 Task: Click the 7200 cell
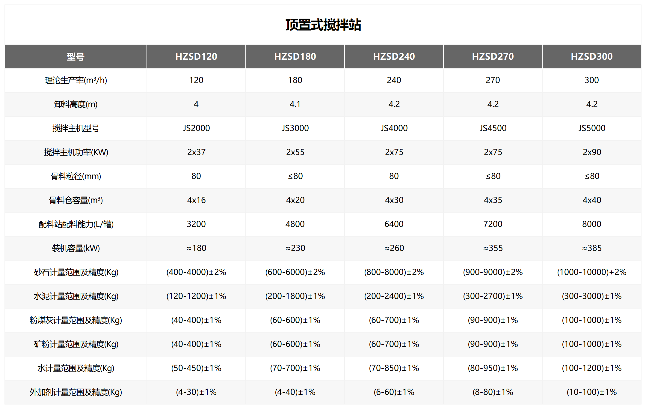tap(493, 223)
